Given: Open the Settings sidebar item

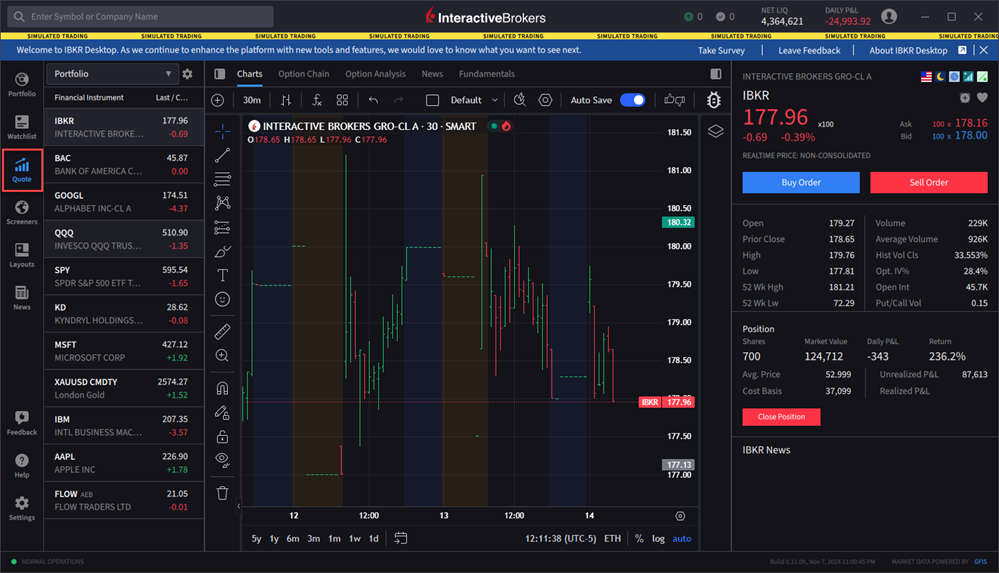Looking at the screenshot, I should point(22,509).
